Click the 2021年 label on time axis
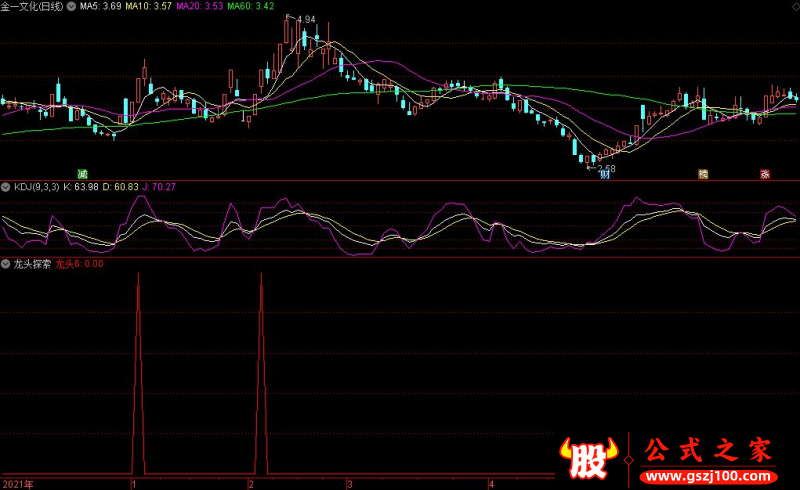This screenshot has height=490, width=800. click(x=17, y=484)
